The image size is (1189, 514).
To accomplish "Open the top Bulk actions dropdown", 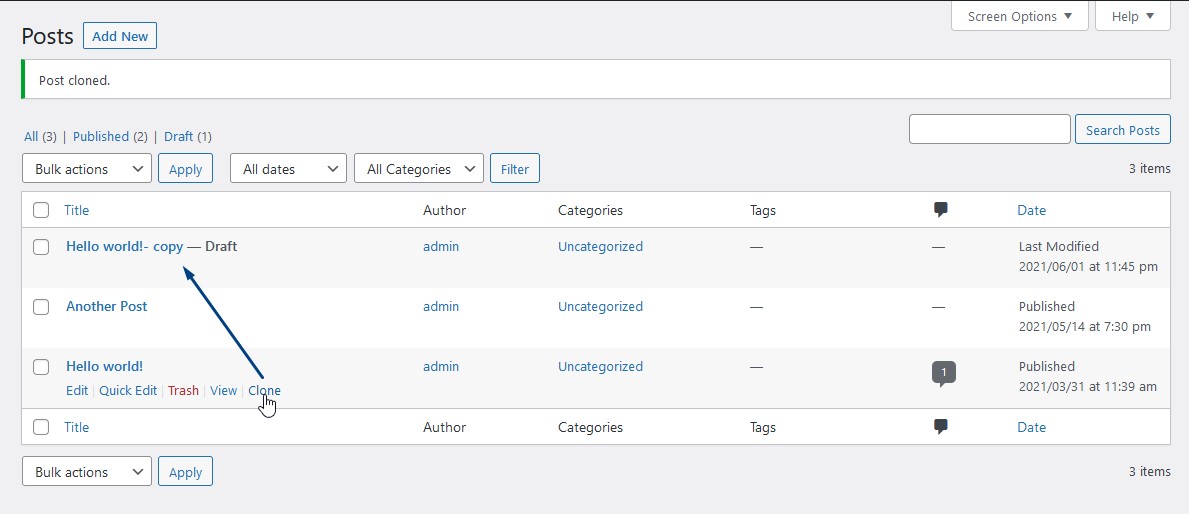I will pos(87,169).
